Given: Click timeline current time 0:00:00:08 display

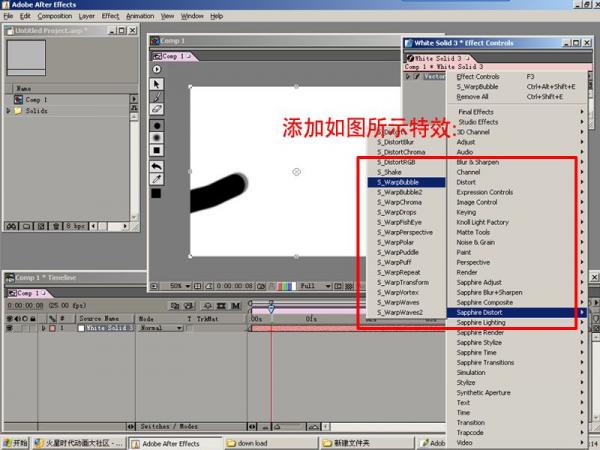Looking at the screenshot, I should point(25,306).
